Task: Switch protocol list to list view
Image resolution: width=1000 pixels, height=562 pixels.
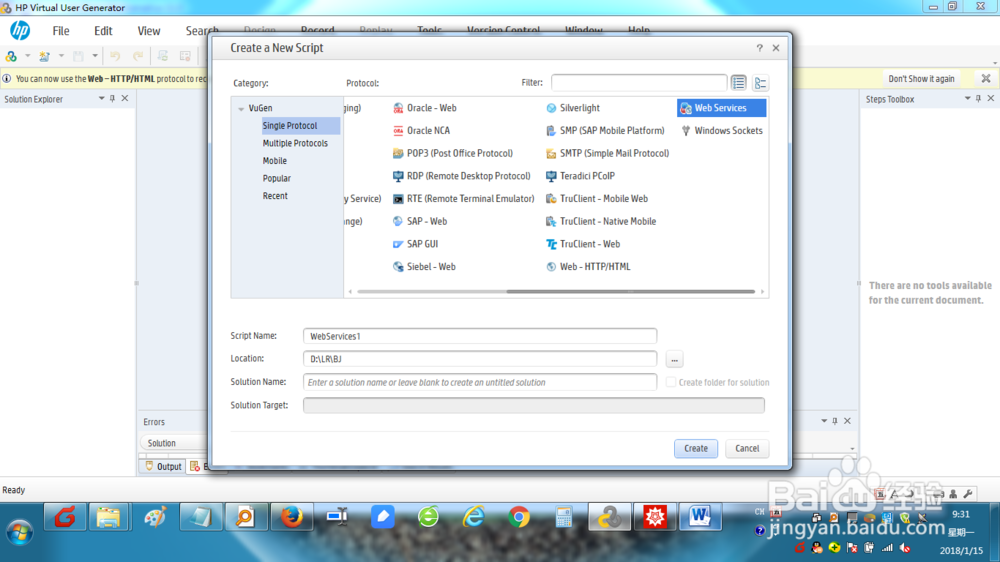Action: tap(739, 83)
